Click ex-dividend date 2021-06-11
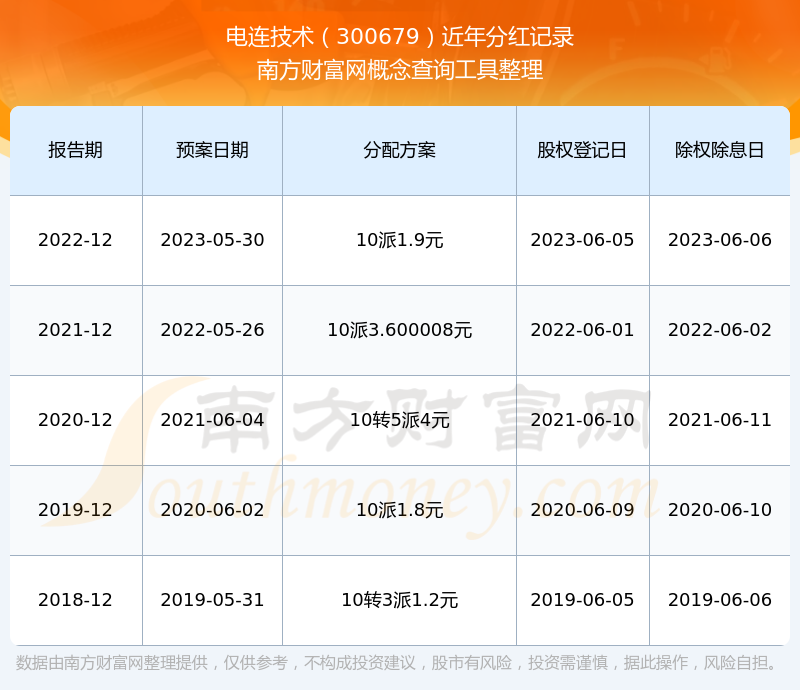The width and height of the screenshot is (800, 690). coord(719,420)
